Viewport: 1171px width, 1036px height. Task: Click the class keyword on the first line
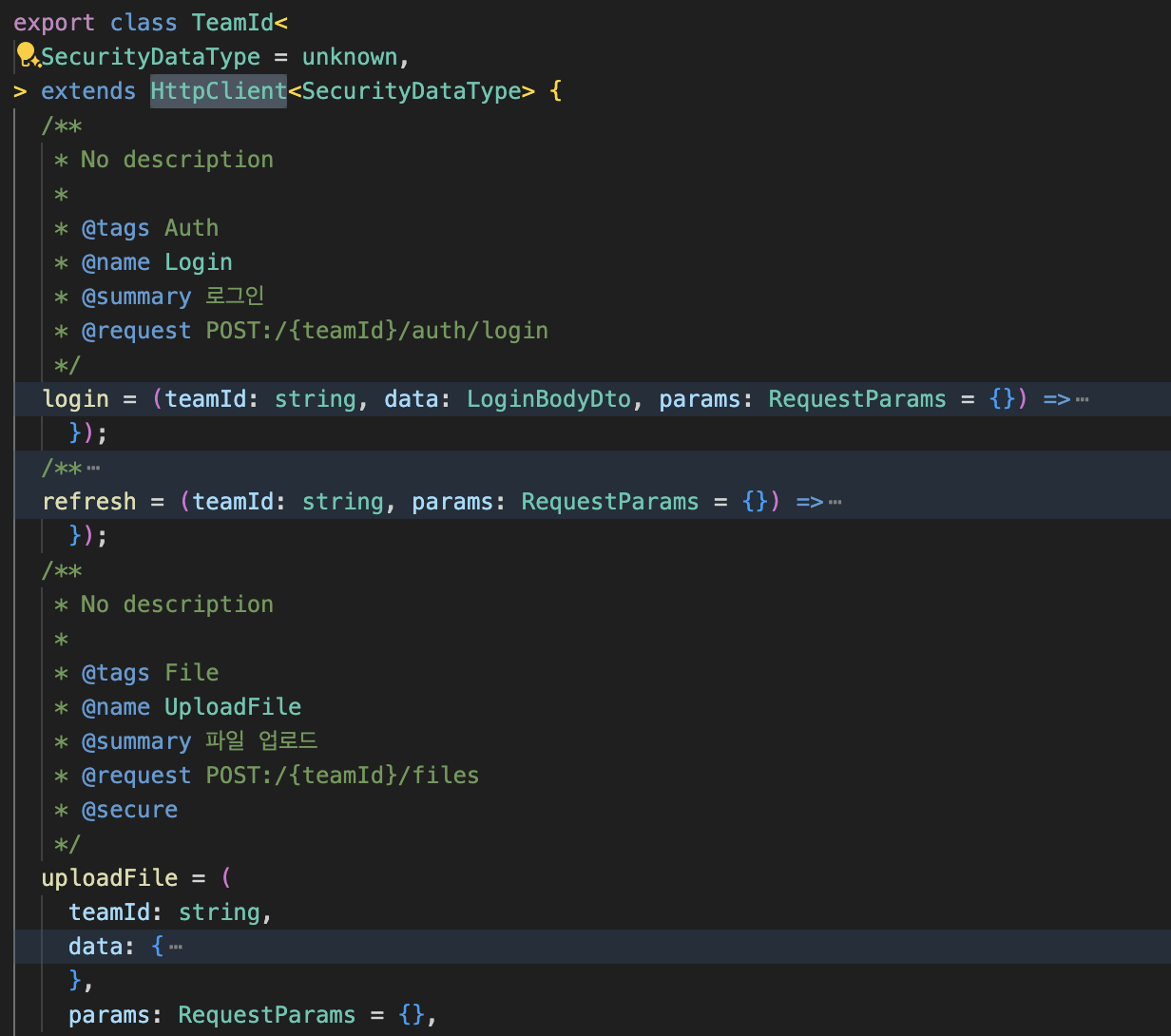[x=144, y=23]
